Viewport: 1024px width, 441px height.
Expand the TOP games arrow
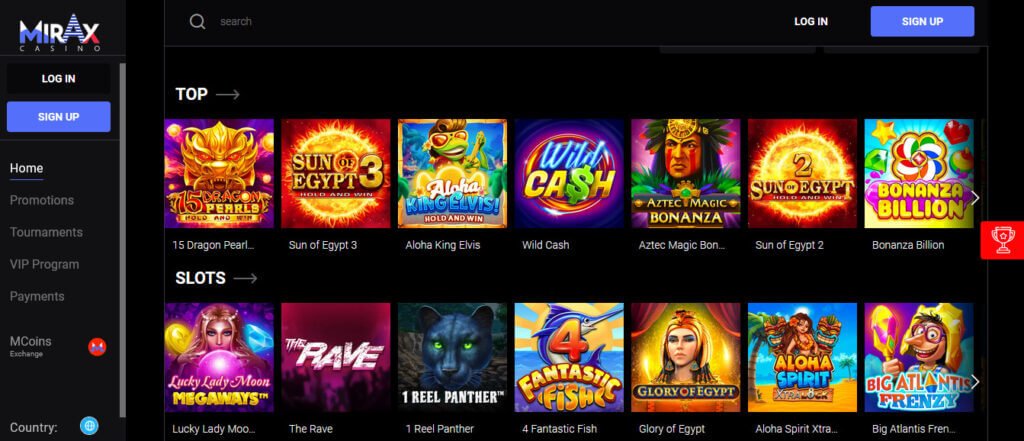click(x=228, y=95)
